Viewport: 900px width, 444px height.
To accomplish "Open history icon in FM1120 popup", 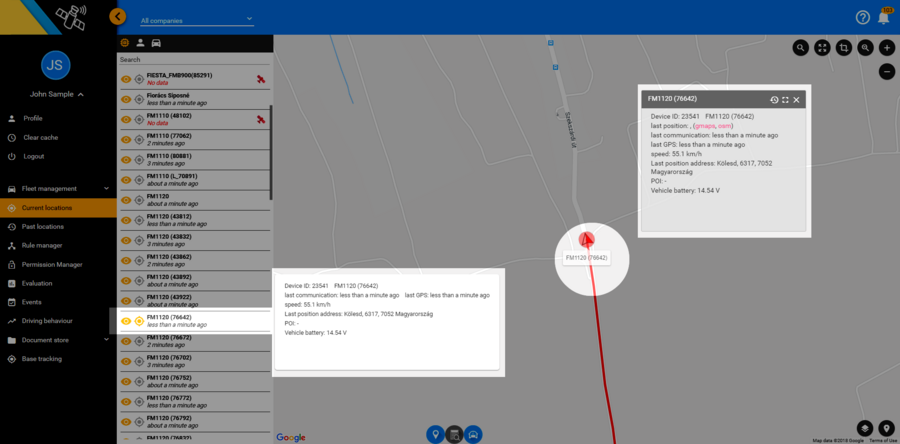I will point(774,100).
